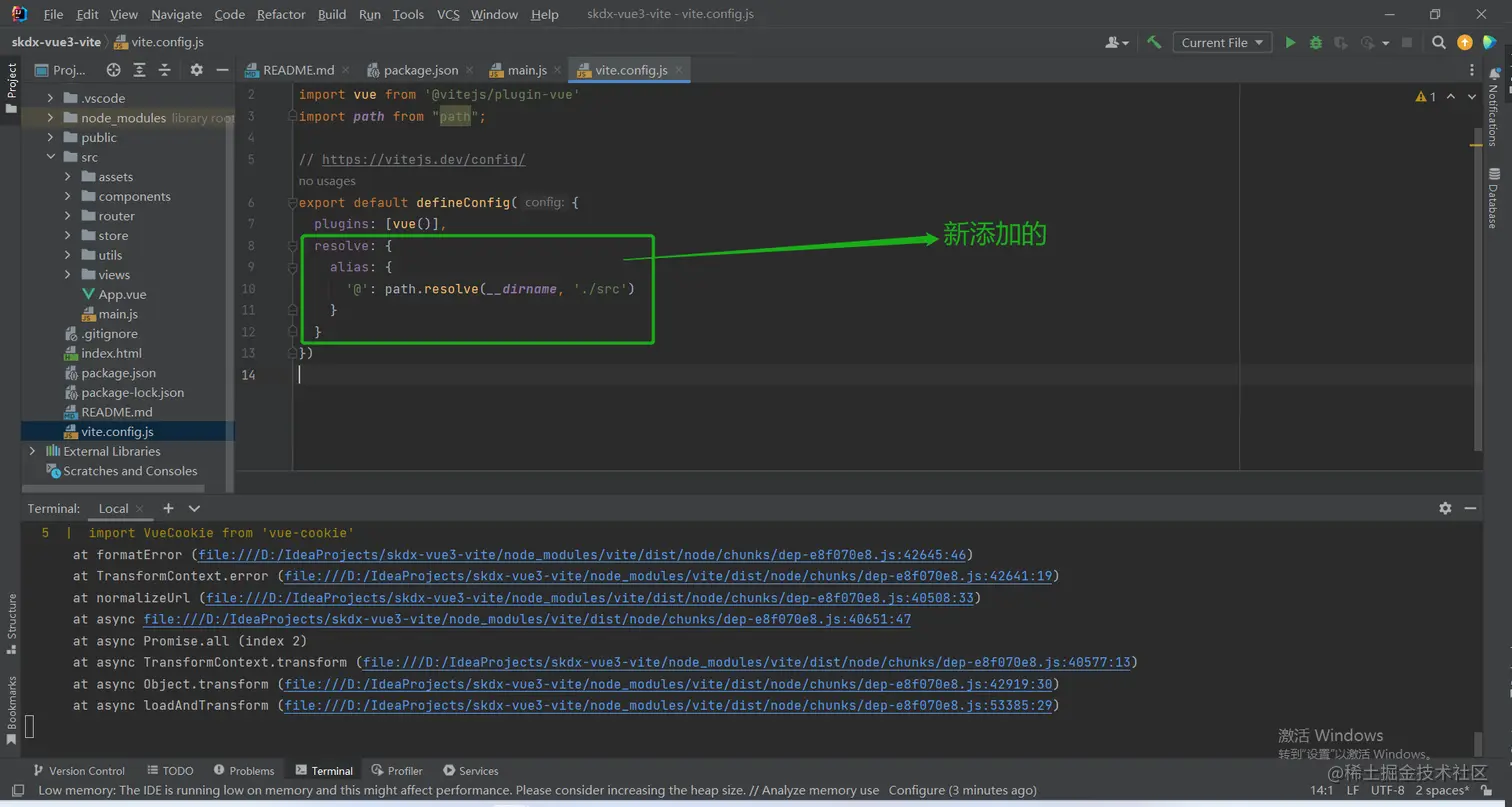This screenshot has height=807, width=1512.
Task: Open the Navigate menu
Action: coord(176,14)
